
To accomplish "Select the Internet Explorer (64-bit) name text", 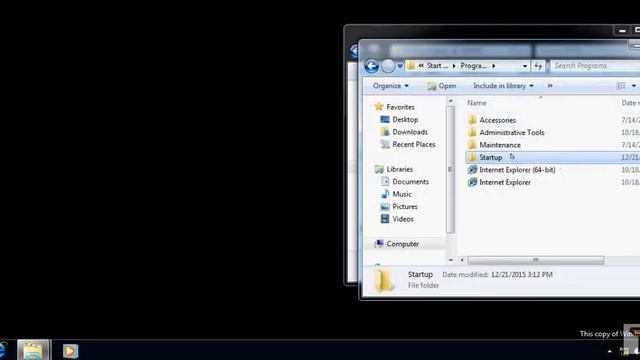I will [517, 170].
